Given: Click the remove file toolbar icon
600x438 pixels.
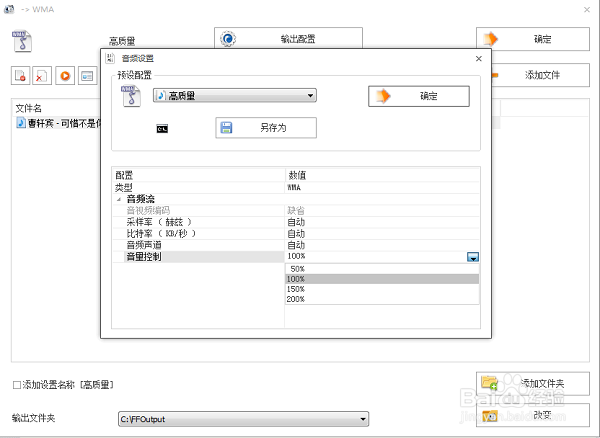Looking at the screenshot, I should click(x=20, y=76).
